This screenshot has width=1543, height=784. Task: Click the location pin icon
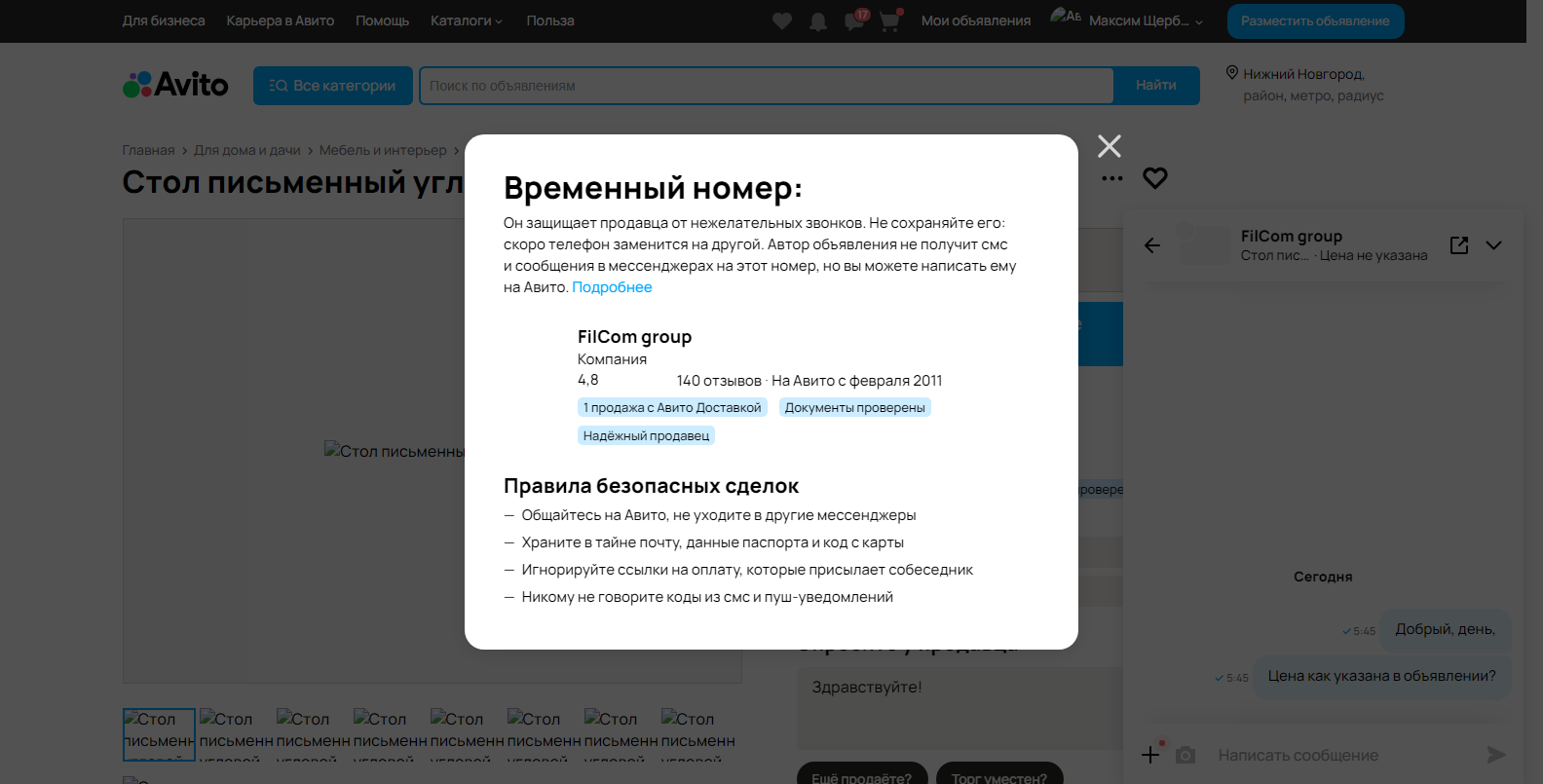coord(1231,73)
